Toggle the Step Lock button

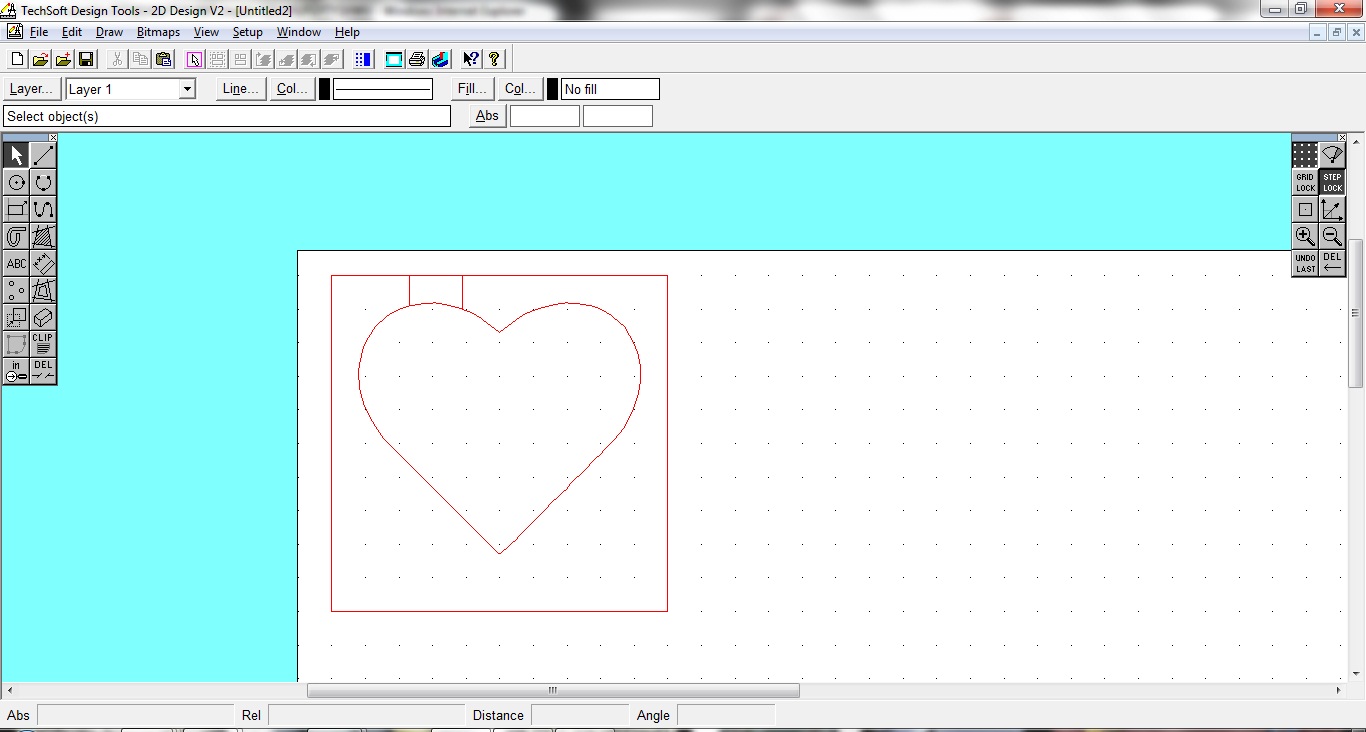click(1332, 182)
